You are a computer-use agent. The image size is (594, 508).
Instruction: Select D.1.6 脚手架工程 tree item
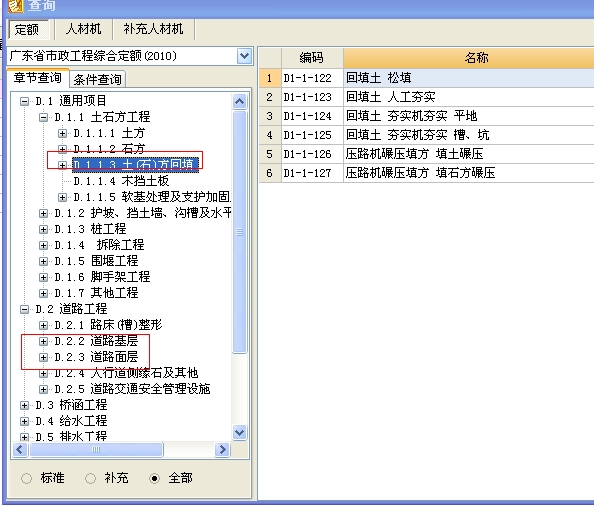click(x=102, y=277)
